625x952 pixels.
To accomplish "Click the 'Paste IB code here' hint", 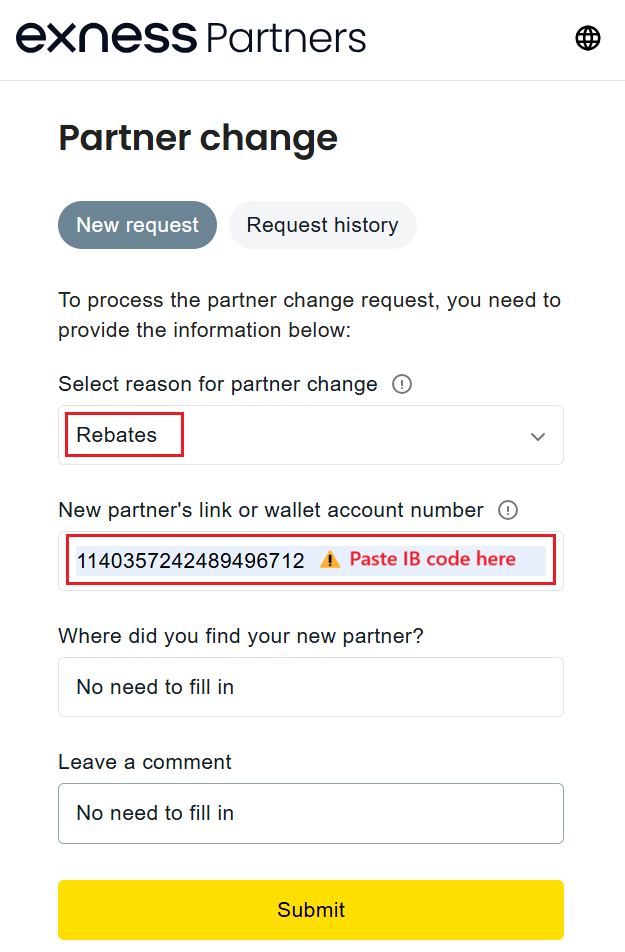I will click(x=432, y=559).
